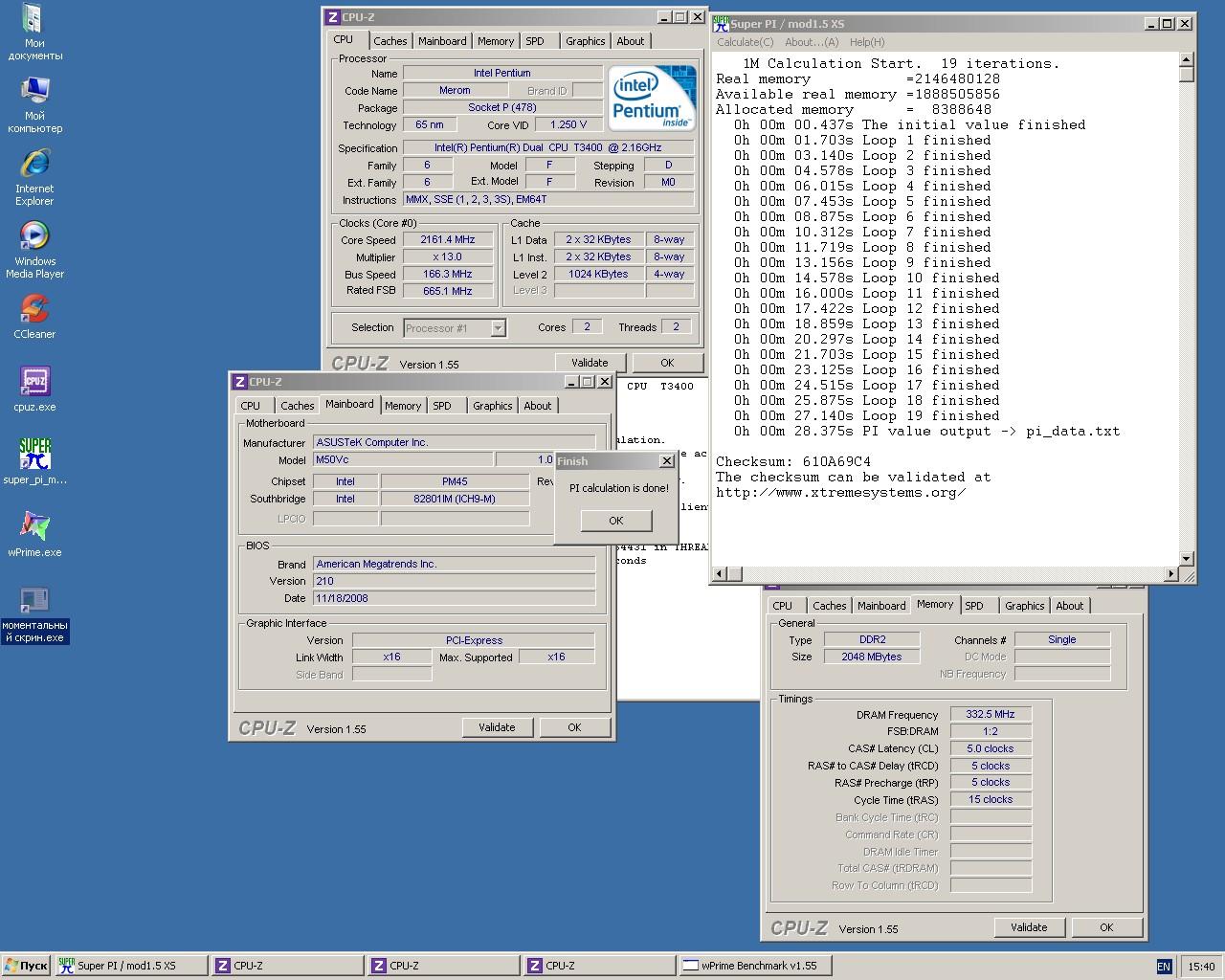Click Specification field Pentium Dual T3400

pyautogui.click(x=548, y=147)
